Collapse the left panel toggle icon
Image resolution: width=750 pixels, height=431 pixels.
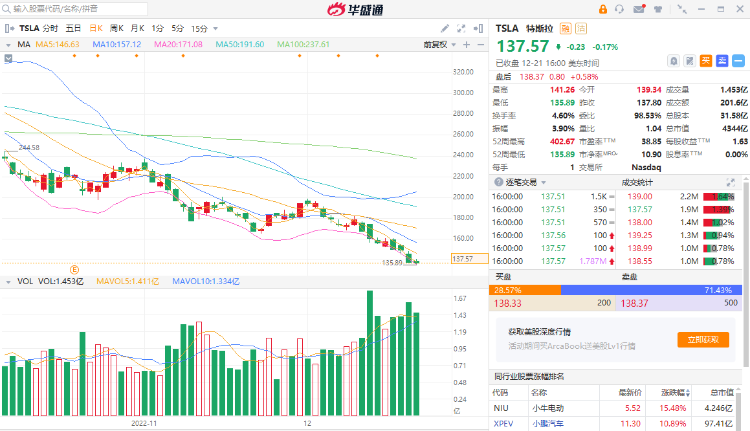pyautogui.click(x=10, y=29)
